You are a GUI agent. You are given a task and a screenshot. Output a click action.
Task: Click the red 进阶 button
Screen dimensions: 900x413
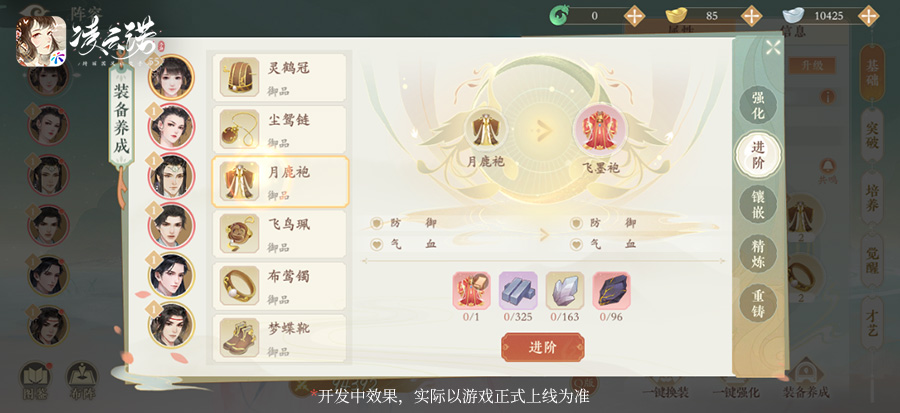click(542, 347)
